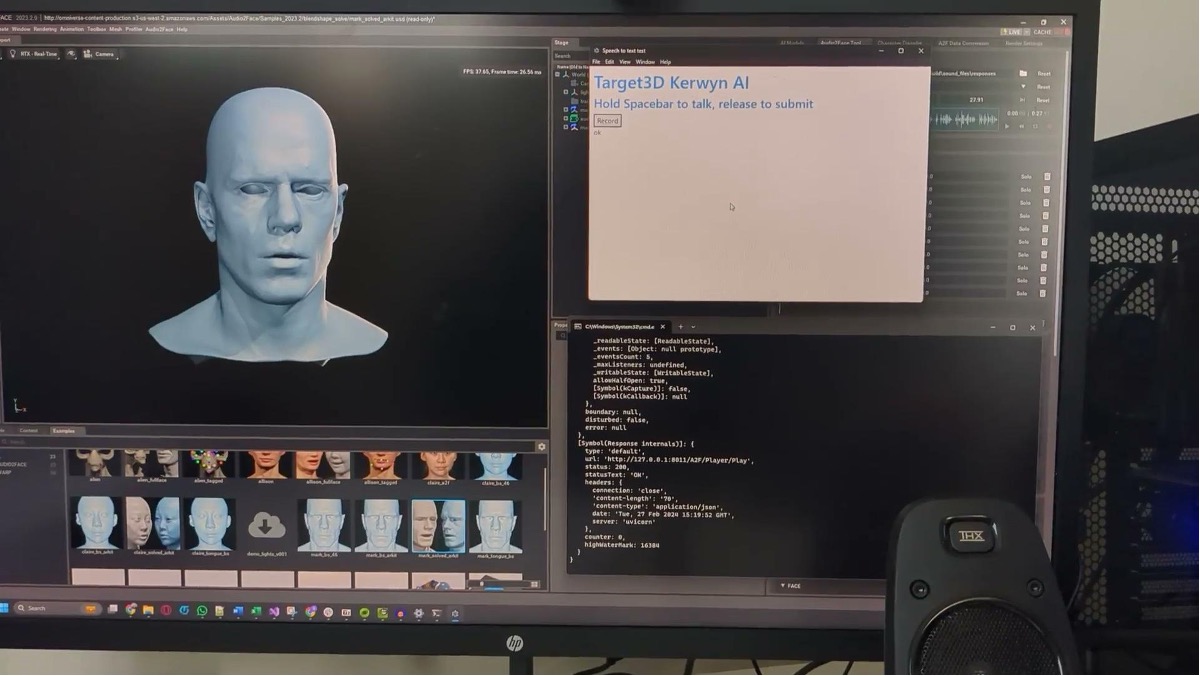Collapse the World node in Stage tree
Viewport: 1200px width, 676px height.
(558, 74)
